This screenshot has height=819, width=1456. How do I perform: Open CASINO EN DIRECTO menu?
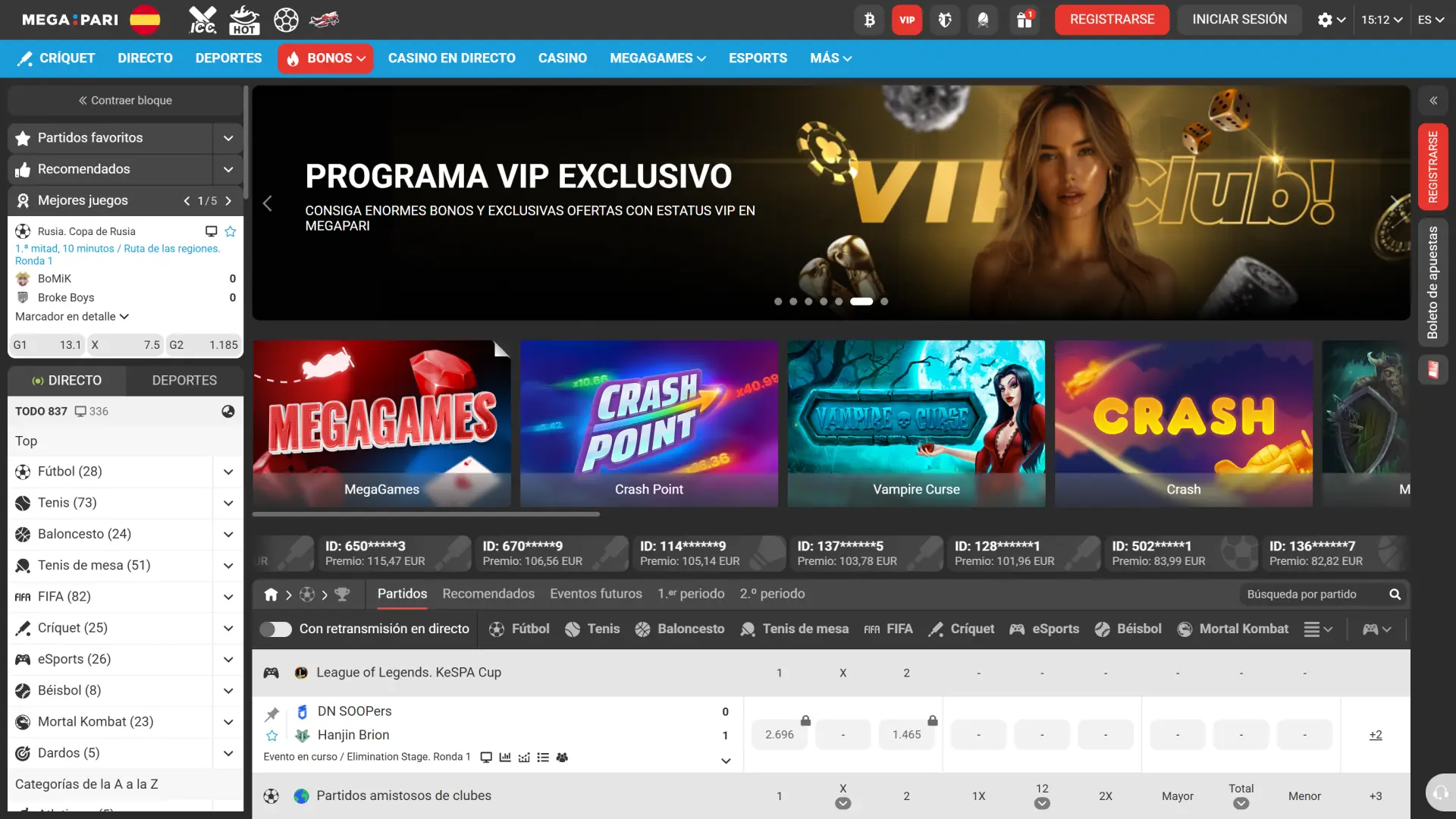[452, 58]
